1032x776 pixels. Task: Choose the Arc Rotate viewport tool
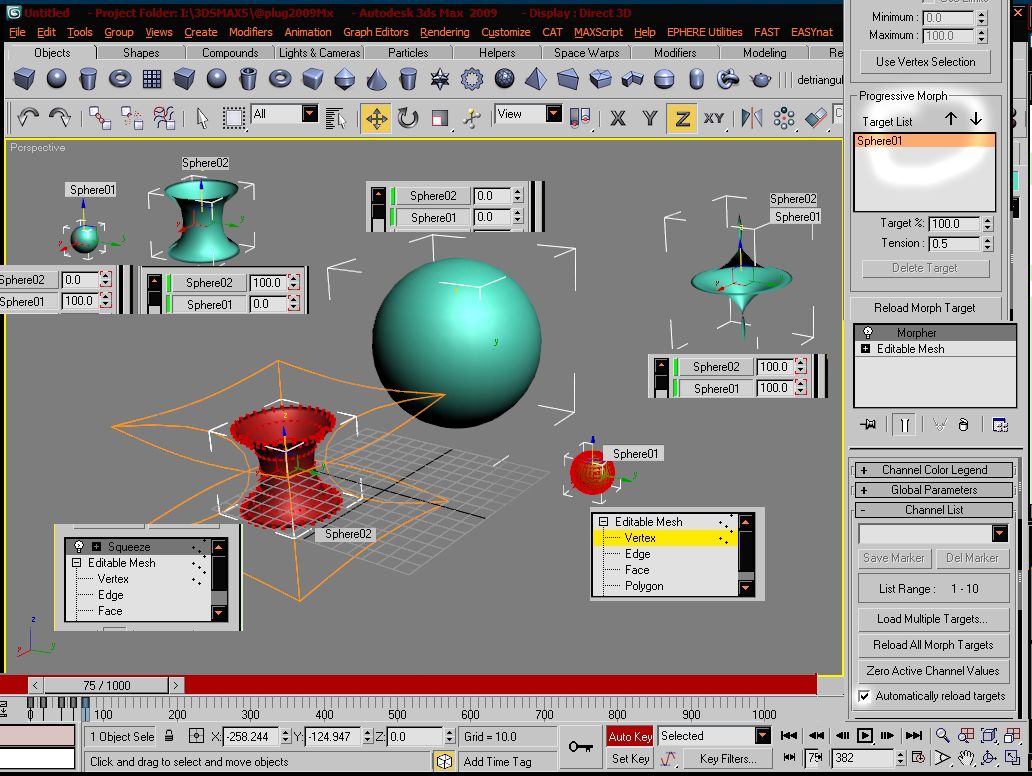click(x=989, y=758)
